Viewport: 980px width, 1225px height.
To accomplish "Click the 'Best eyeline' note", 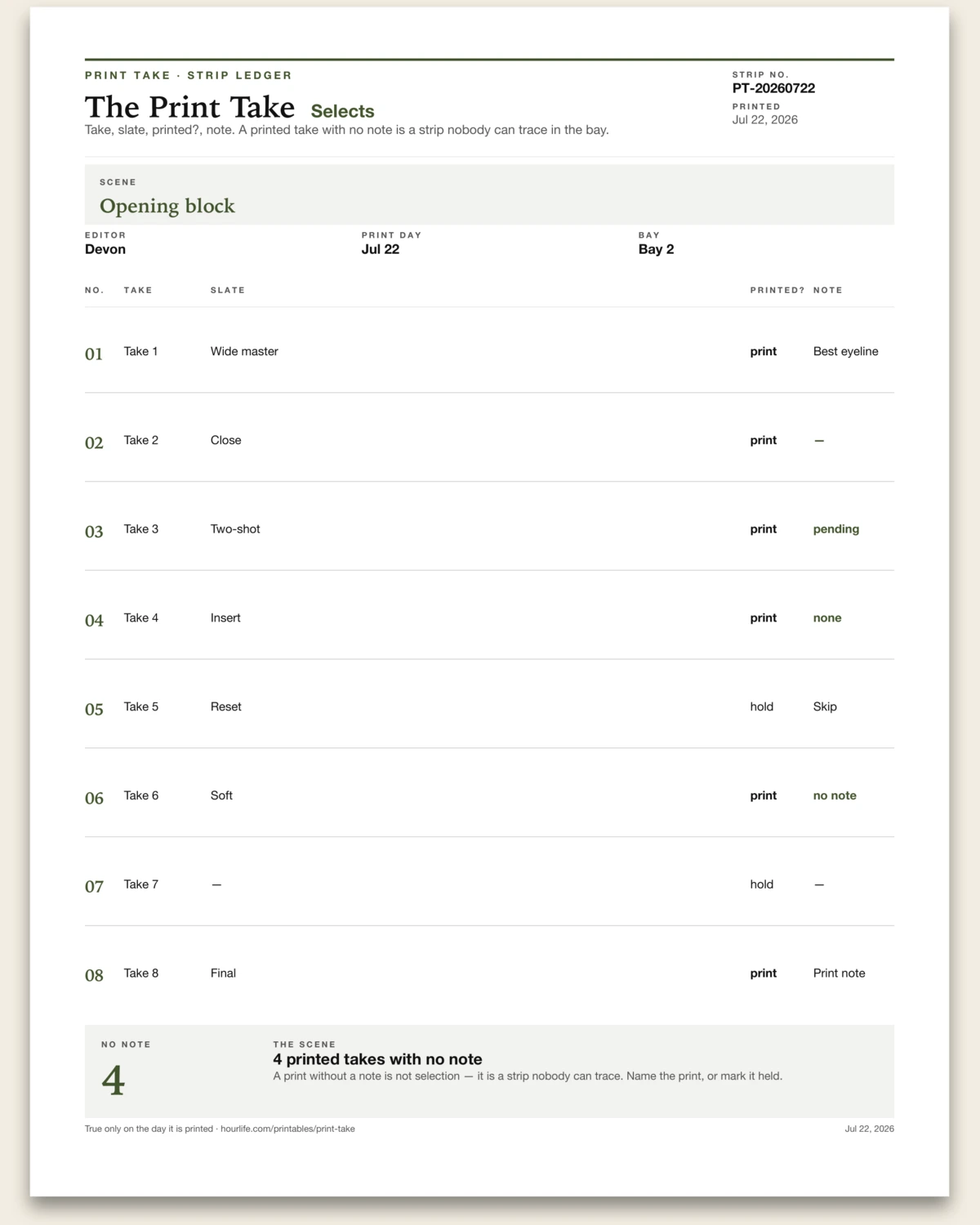I will [x=846, y=351].
